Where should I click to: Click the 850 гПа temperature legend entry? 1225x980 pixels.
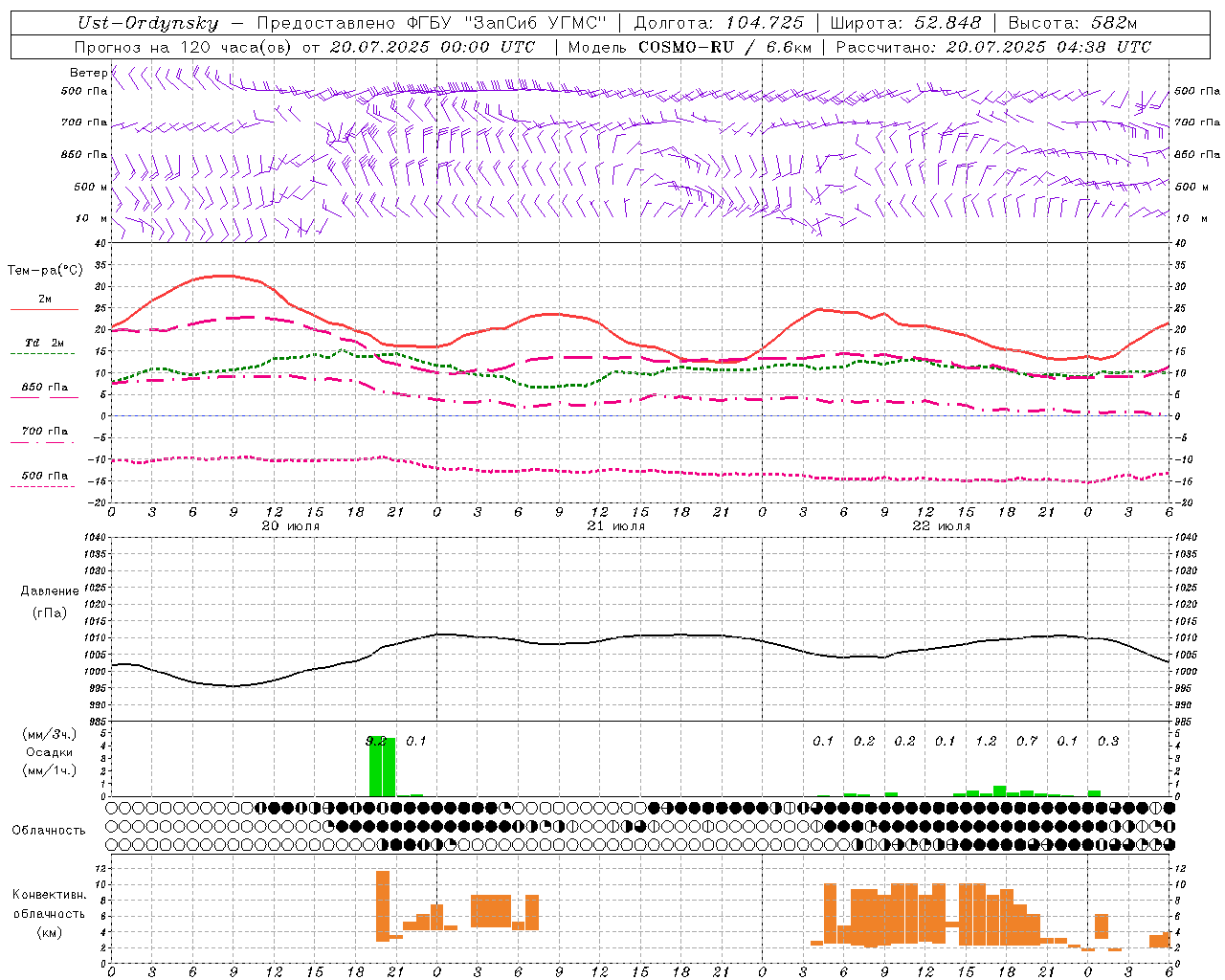click(x=44, y=388)
